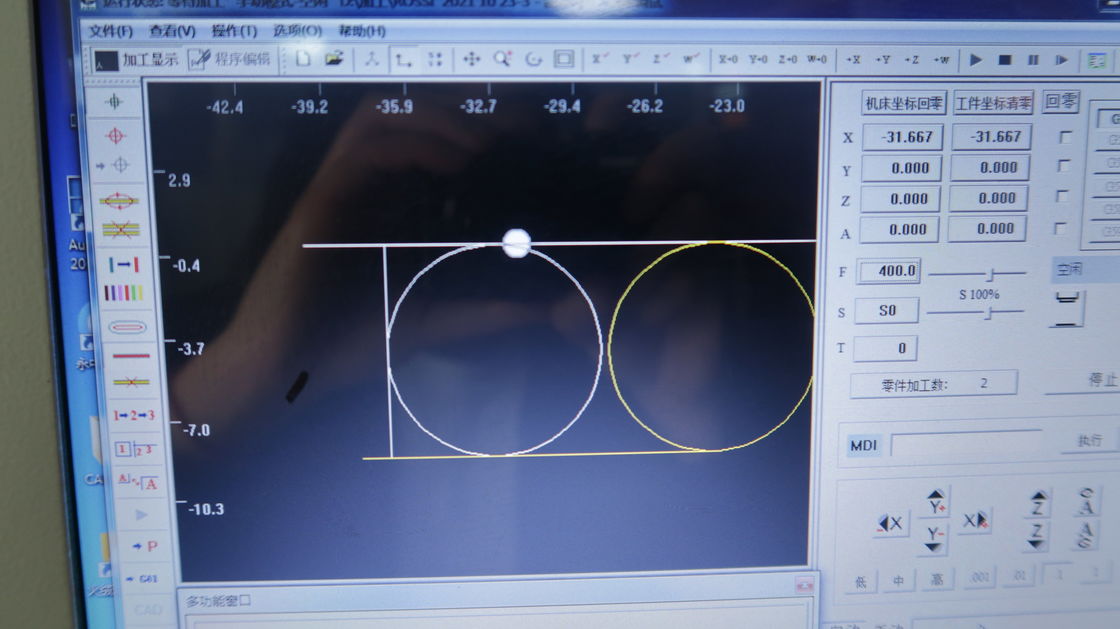Screen dimensions: 1120x629
Task: Open the 文件(F) menu
Action: pos(110,31)
